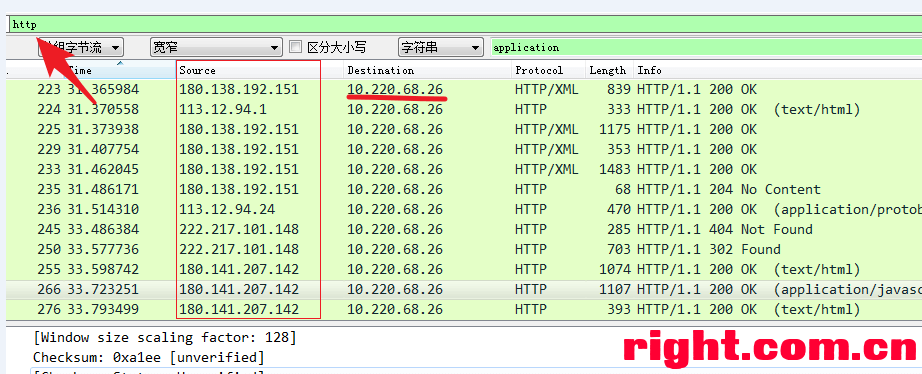The image size is (922, 374).
Task: Click the display filter field containing http
Action: tap(465, 25)
